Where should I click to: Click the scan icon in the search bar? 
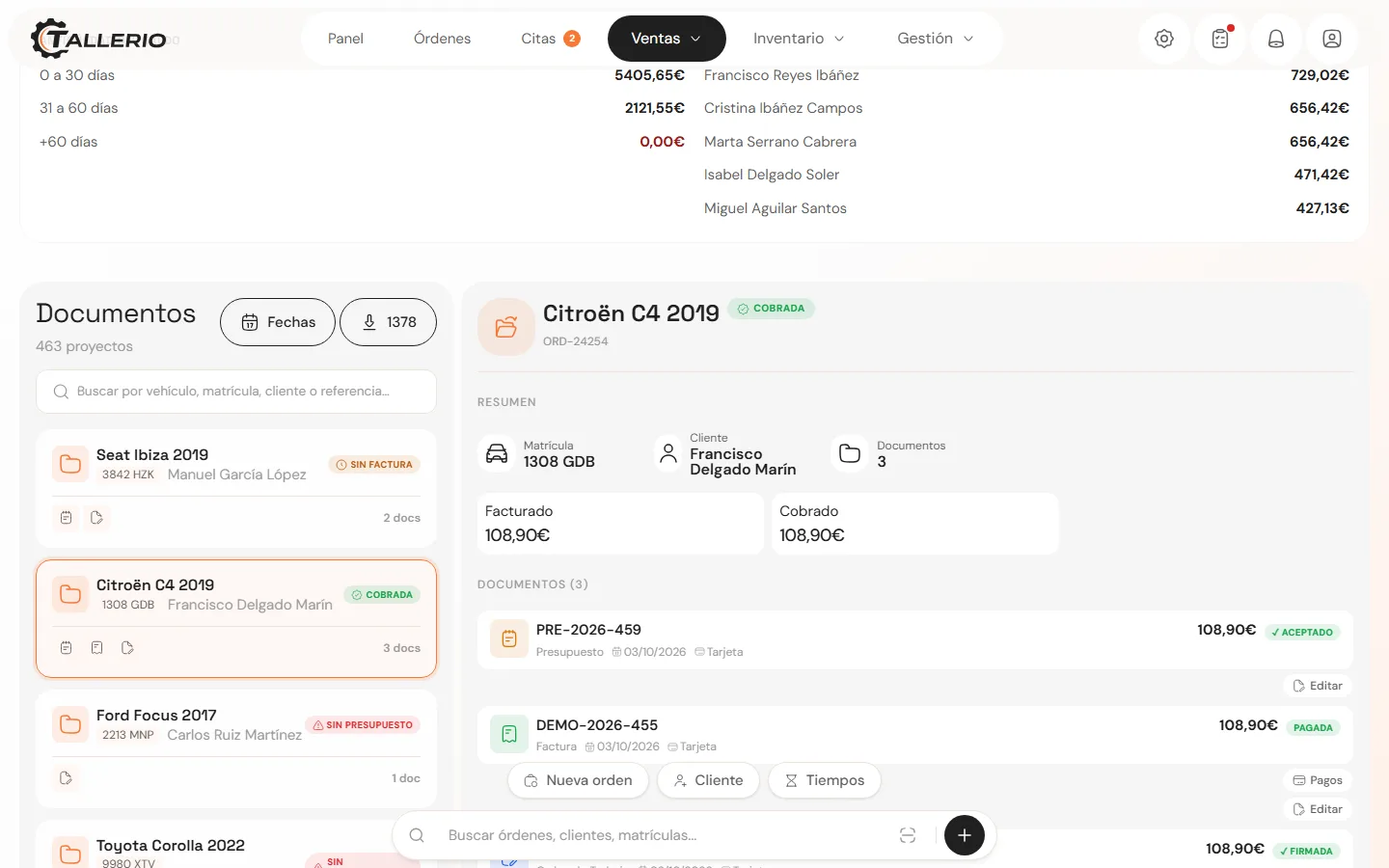click(x=908, y=835)
